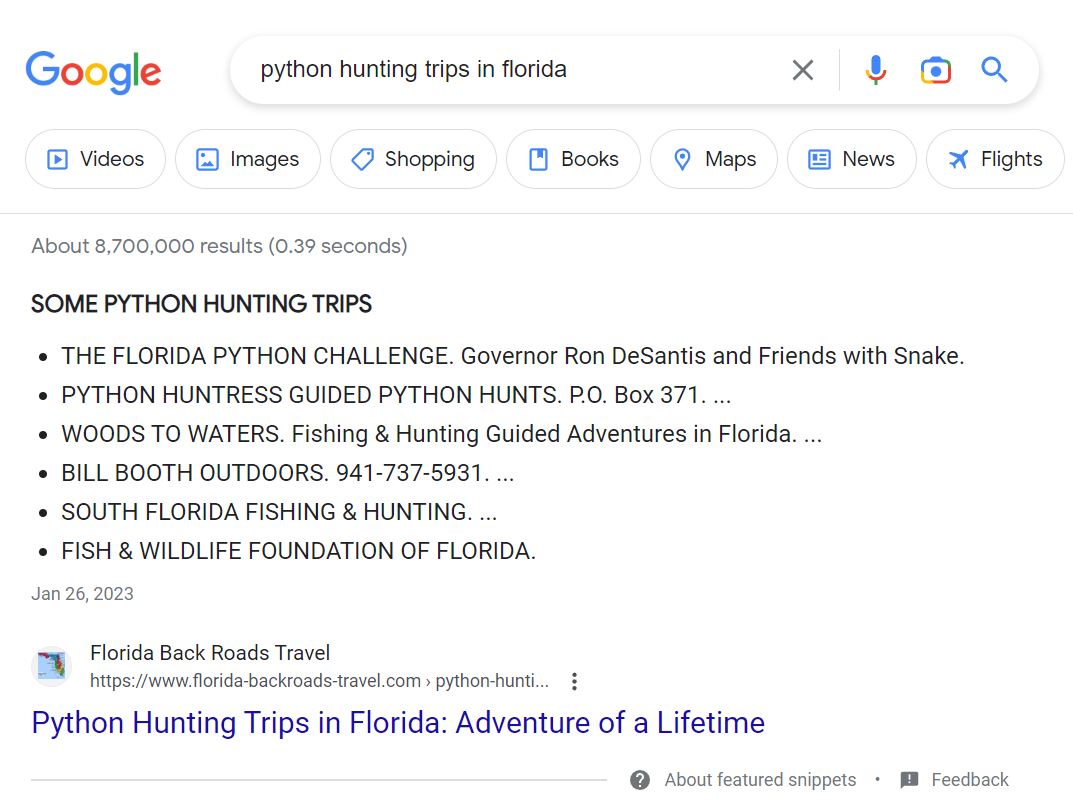Open Python Hunting Trips in Florida result link
The image size is (1073, 799).
398,723
